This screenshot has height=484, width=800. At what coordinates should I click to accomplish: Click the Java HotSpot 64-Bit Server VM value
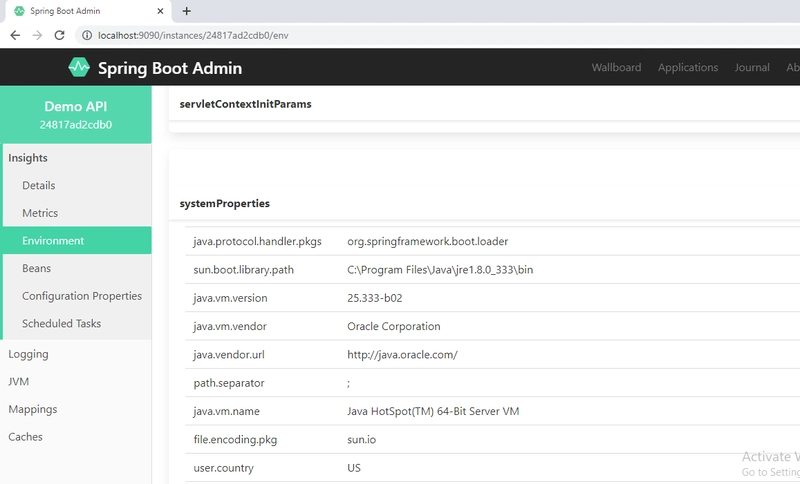pyautogui.click(x=433, y=411)
